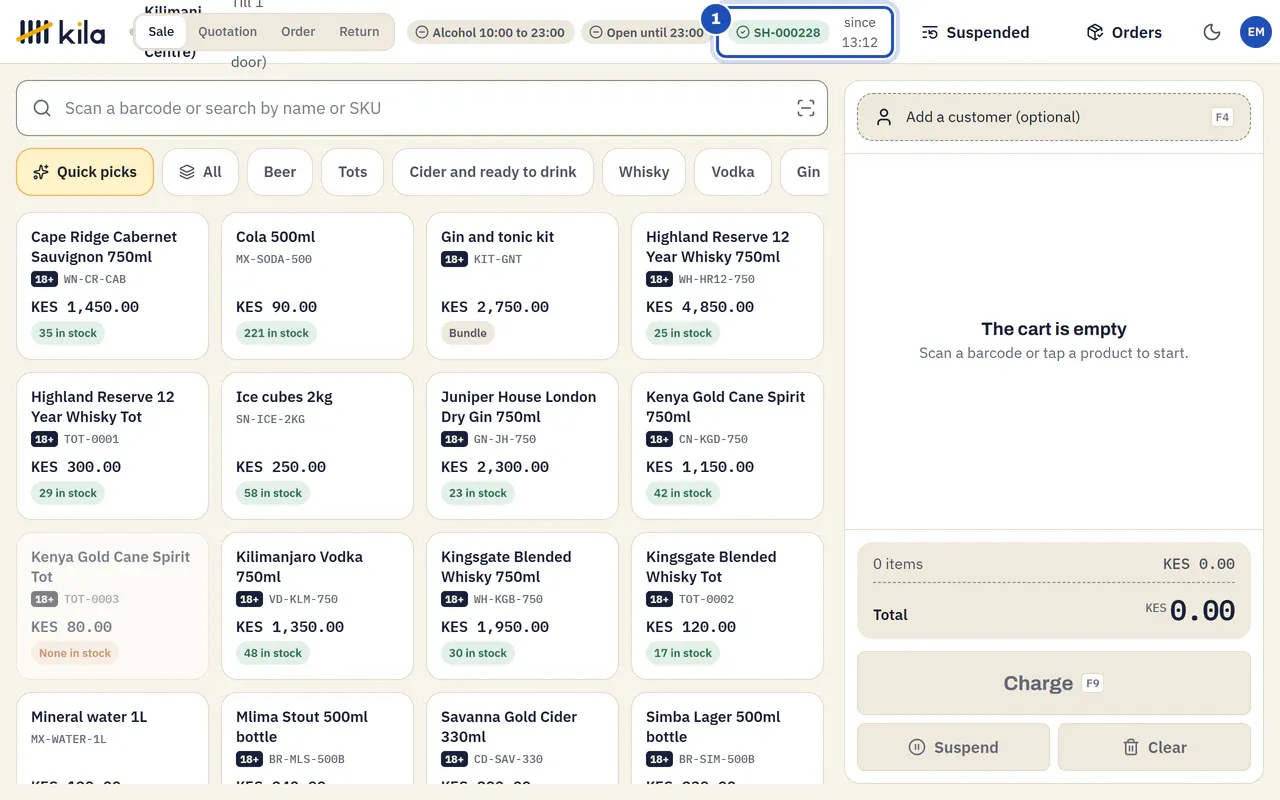Add Ice cubes 2kg to cart
Screen dimensions: 1280x800
click(317, 446)
